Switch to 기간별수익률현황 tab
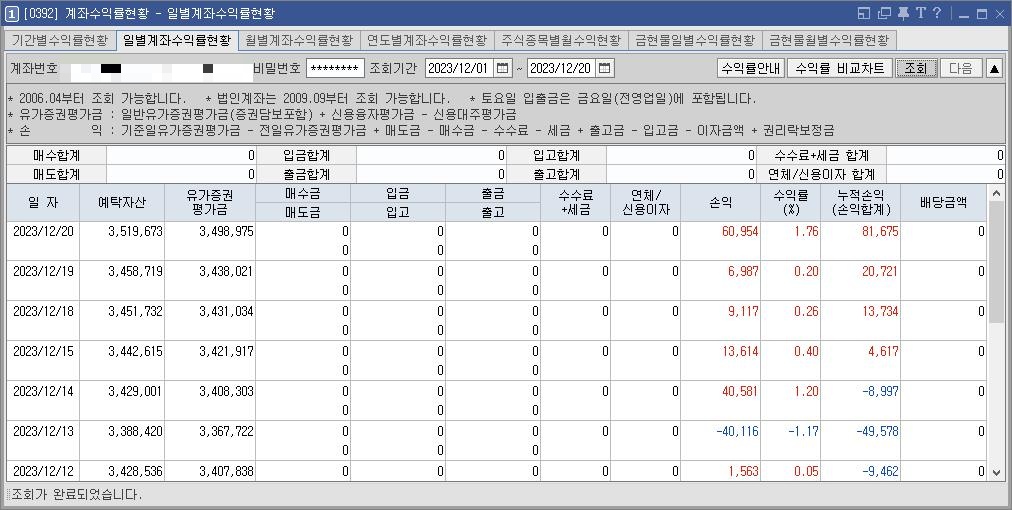 [60, 39]
